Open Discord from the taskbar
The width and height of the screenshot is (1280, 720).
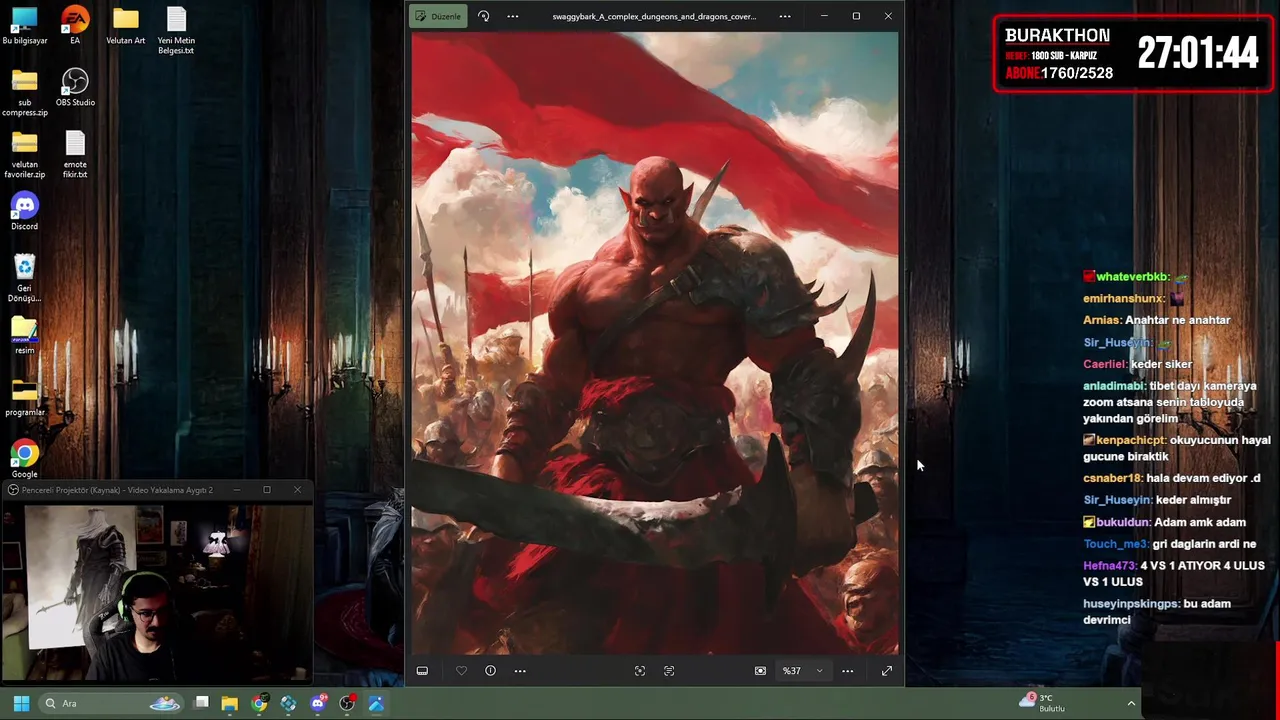pyautogui.click(x=318, y=704)
